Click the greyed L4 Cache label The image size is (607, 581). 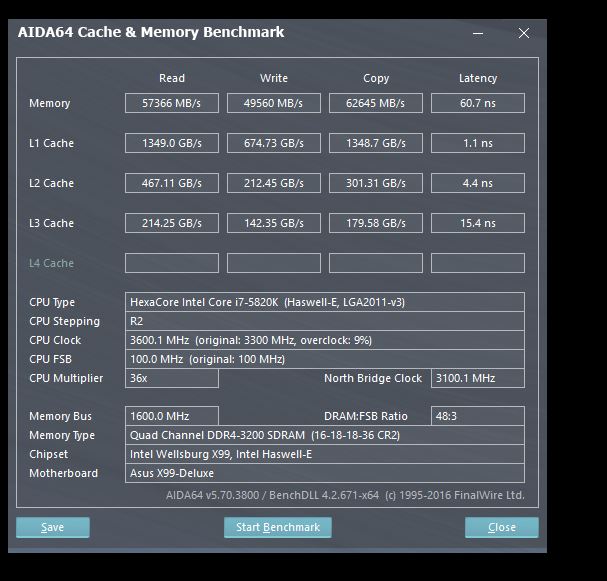51,263
